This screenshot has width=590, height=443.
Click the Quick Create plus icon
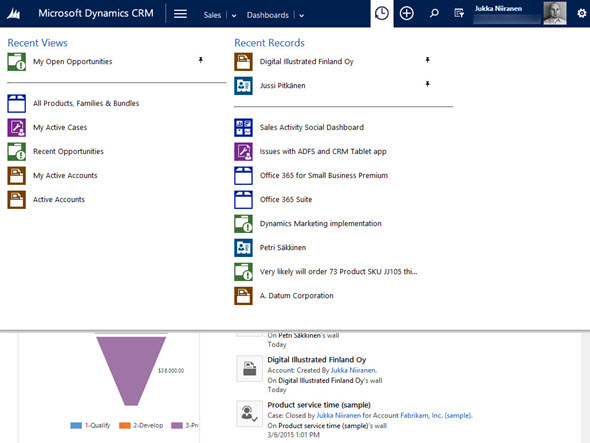click(x=406, y=14)
